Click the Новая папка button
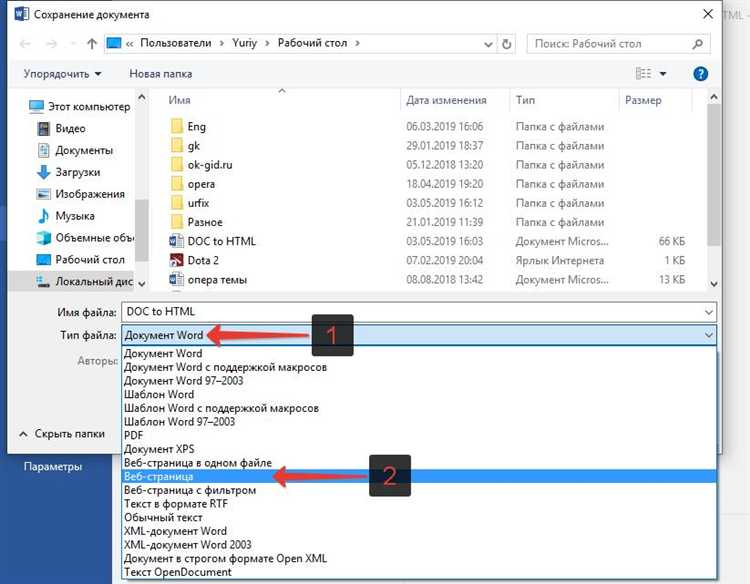The image size is (750, 584). point(160,74)
